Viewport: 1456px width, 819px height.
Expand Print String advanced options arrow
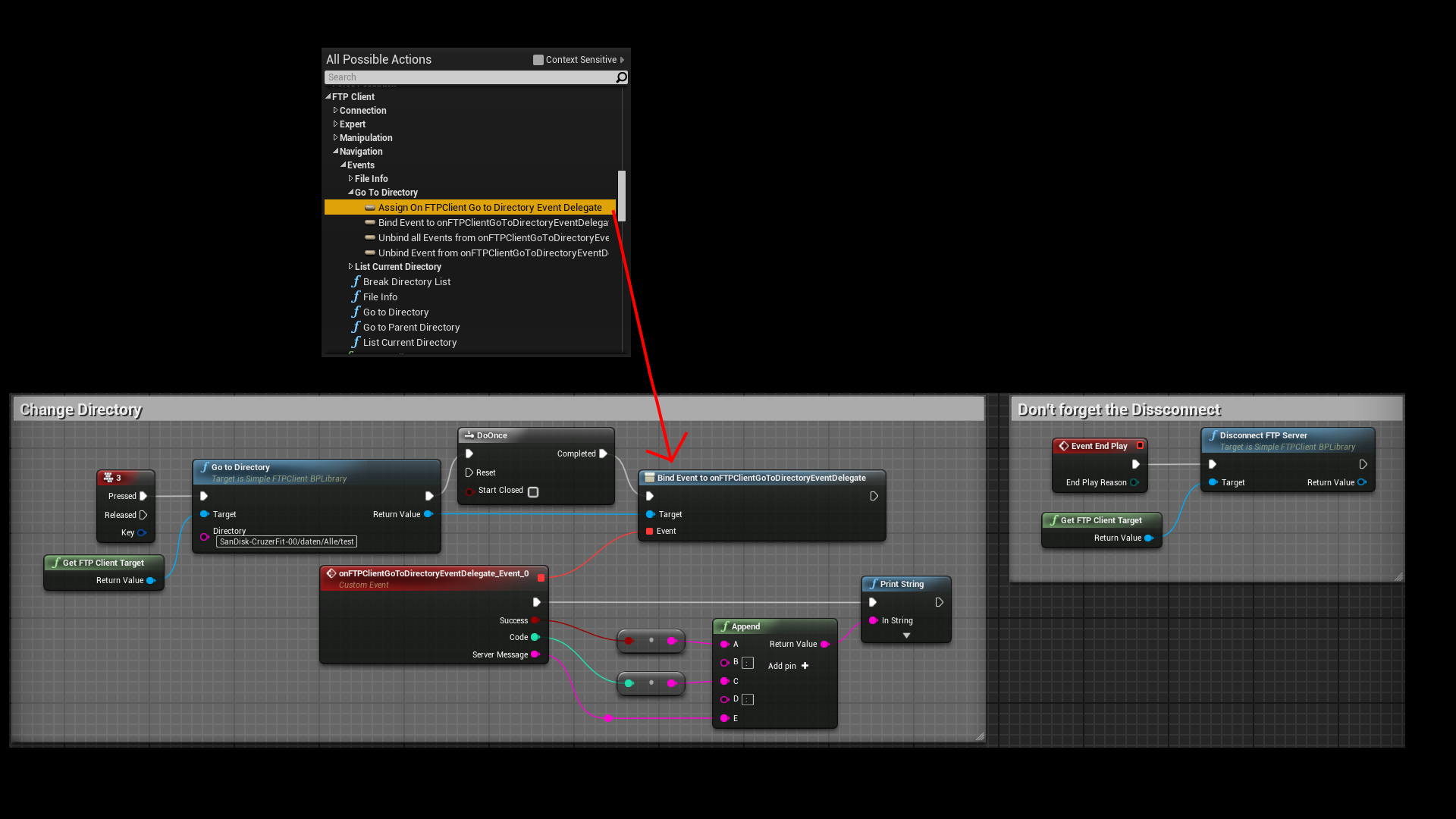[906, 635]
